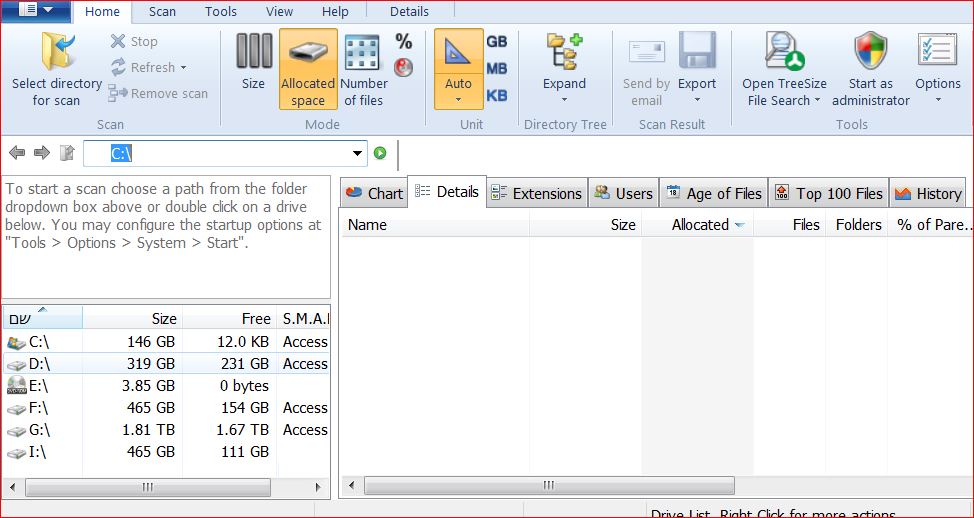Select drive F:\ in drive list
Screen dimensions: 974x518
pos(166,408)
